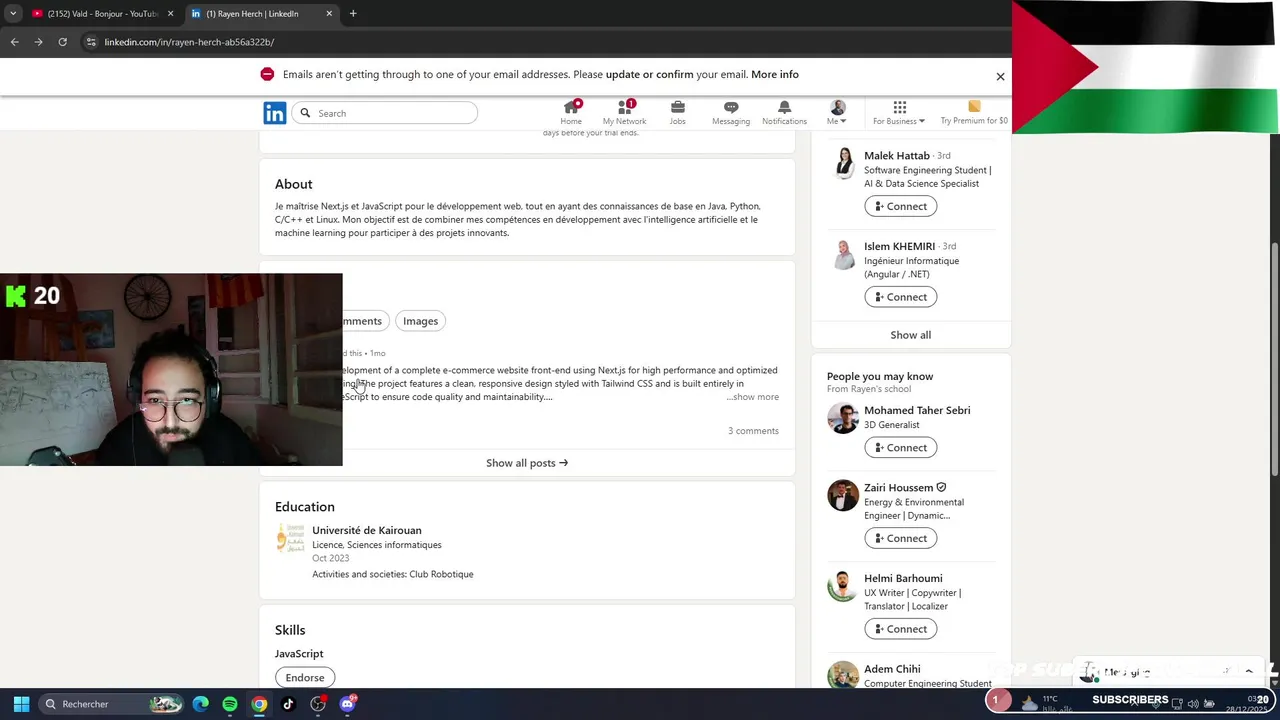Image resolution: width=1280 pixels, height=720 pixels.
Task: Open a new browser tab with plus icon
Action: (353, 13)
